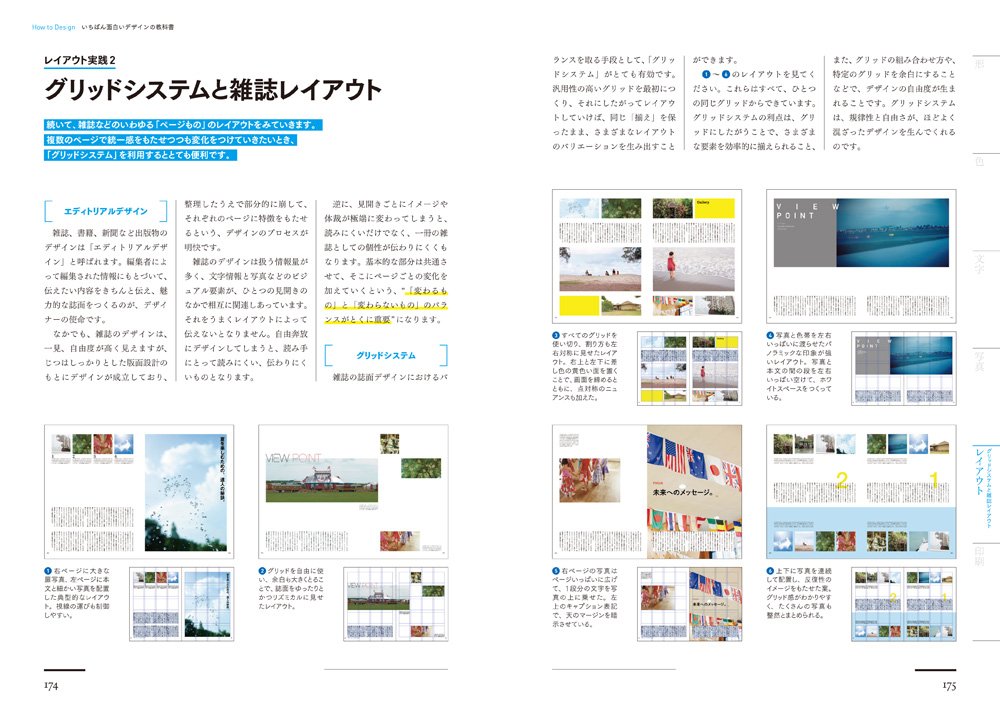Screen dimensions: 1000x706
Task: Open layout example 4 with blue panorama photo
Action: click(x=861, y=256)
